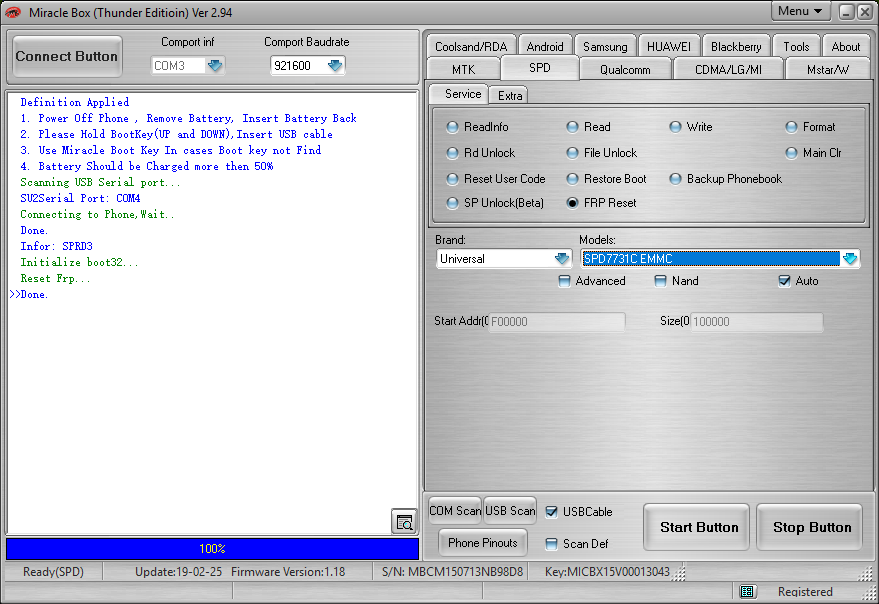Click "Firmware Version:1.18" in status bar

coord(288,572)
